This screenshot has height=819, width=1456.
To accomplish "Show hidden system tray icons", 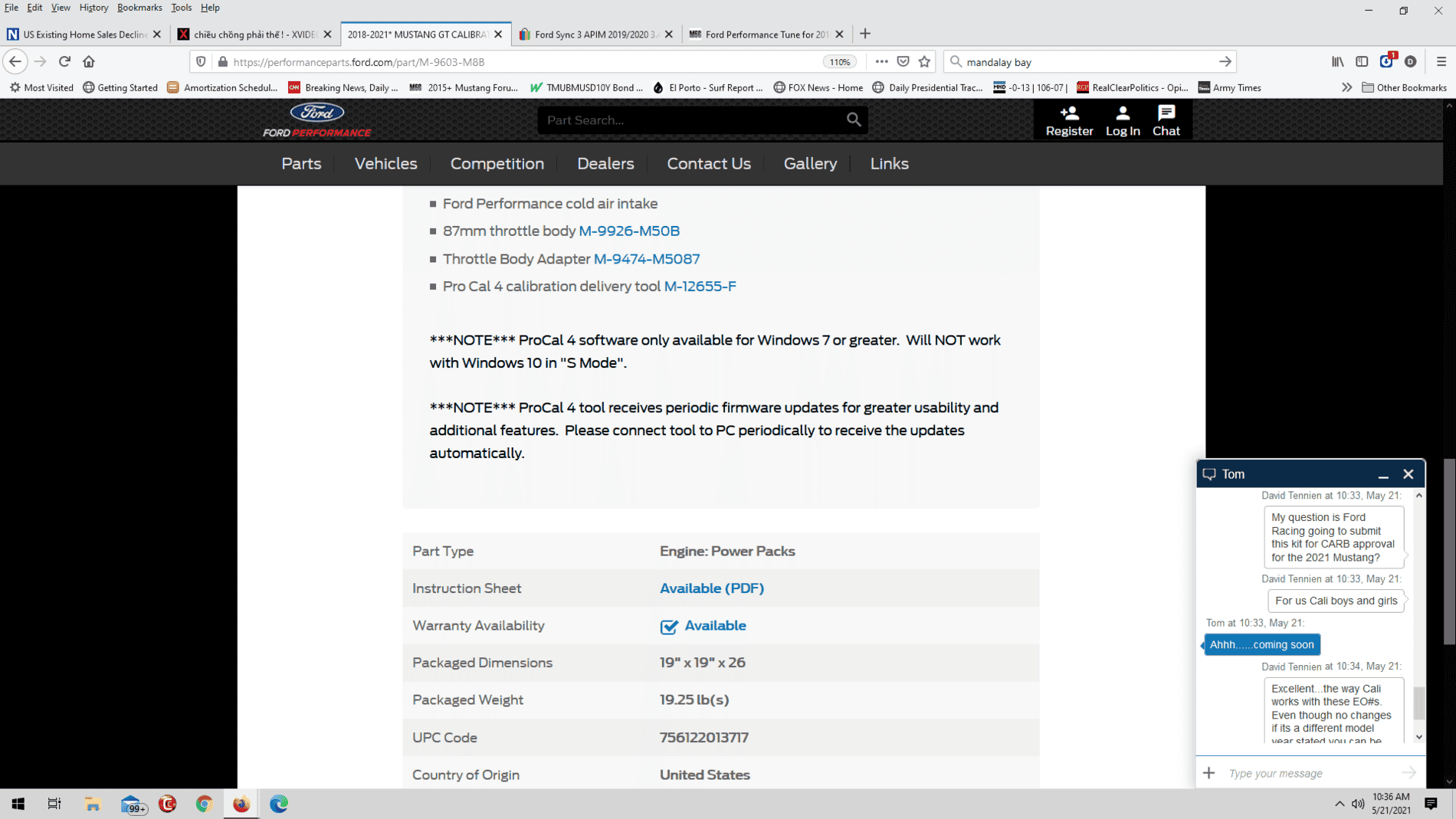I will coord(1339,804).
